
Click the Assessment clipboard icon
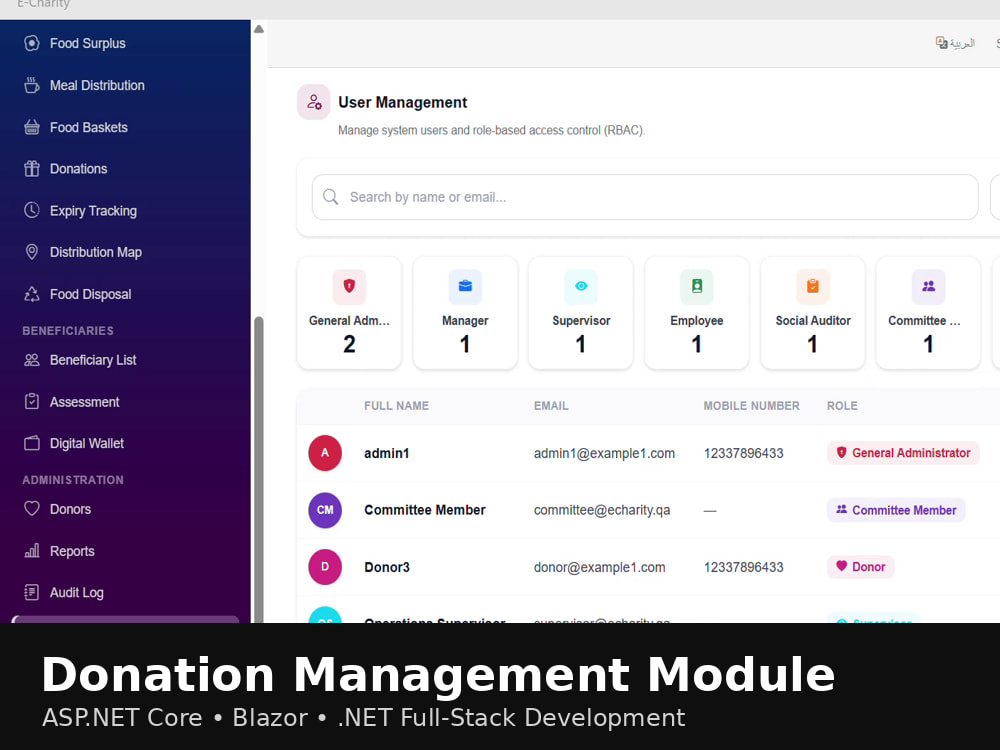[x=32, y=402]
